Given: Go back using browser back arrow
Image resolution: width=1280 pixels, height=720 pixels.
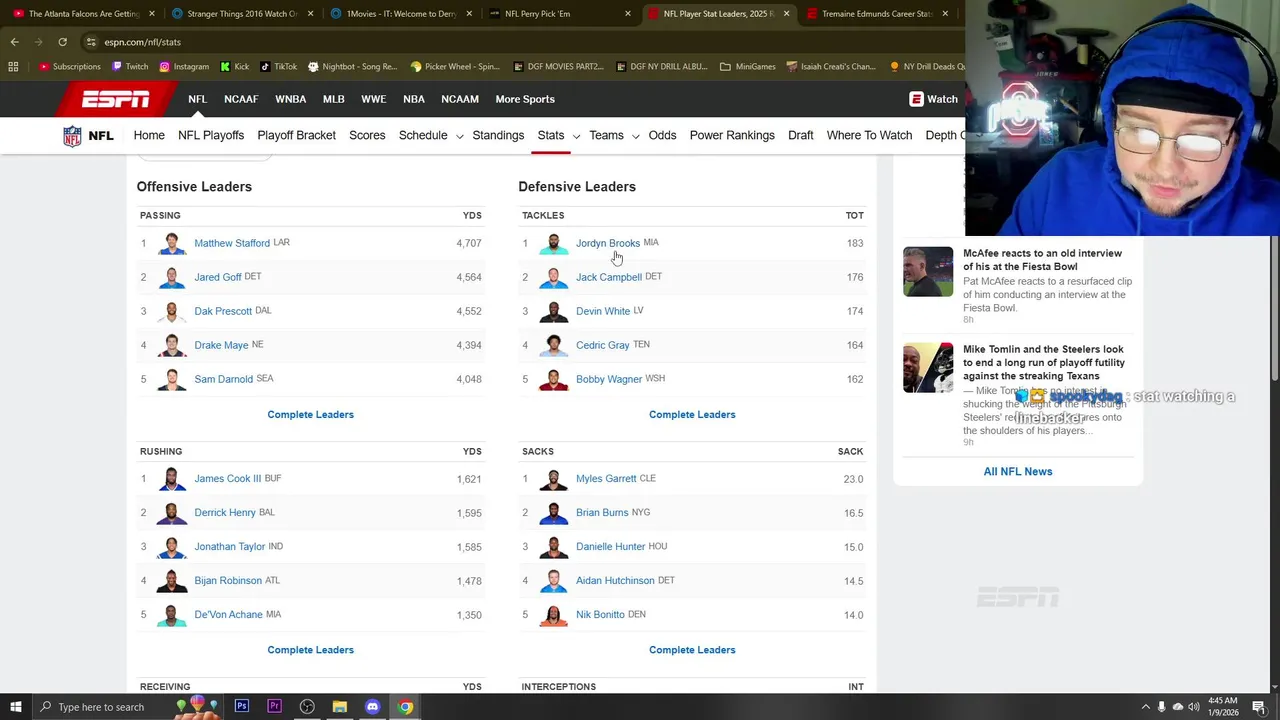Looking at the screenshot, I should [x=14, y=42].
